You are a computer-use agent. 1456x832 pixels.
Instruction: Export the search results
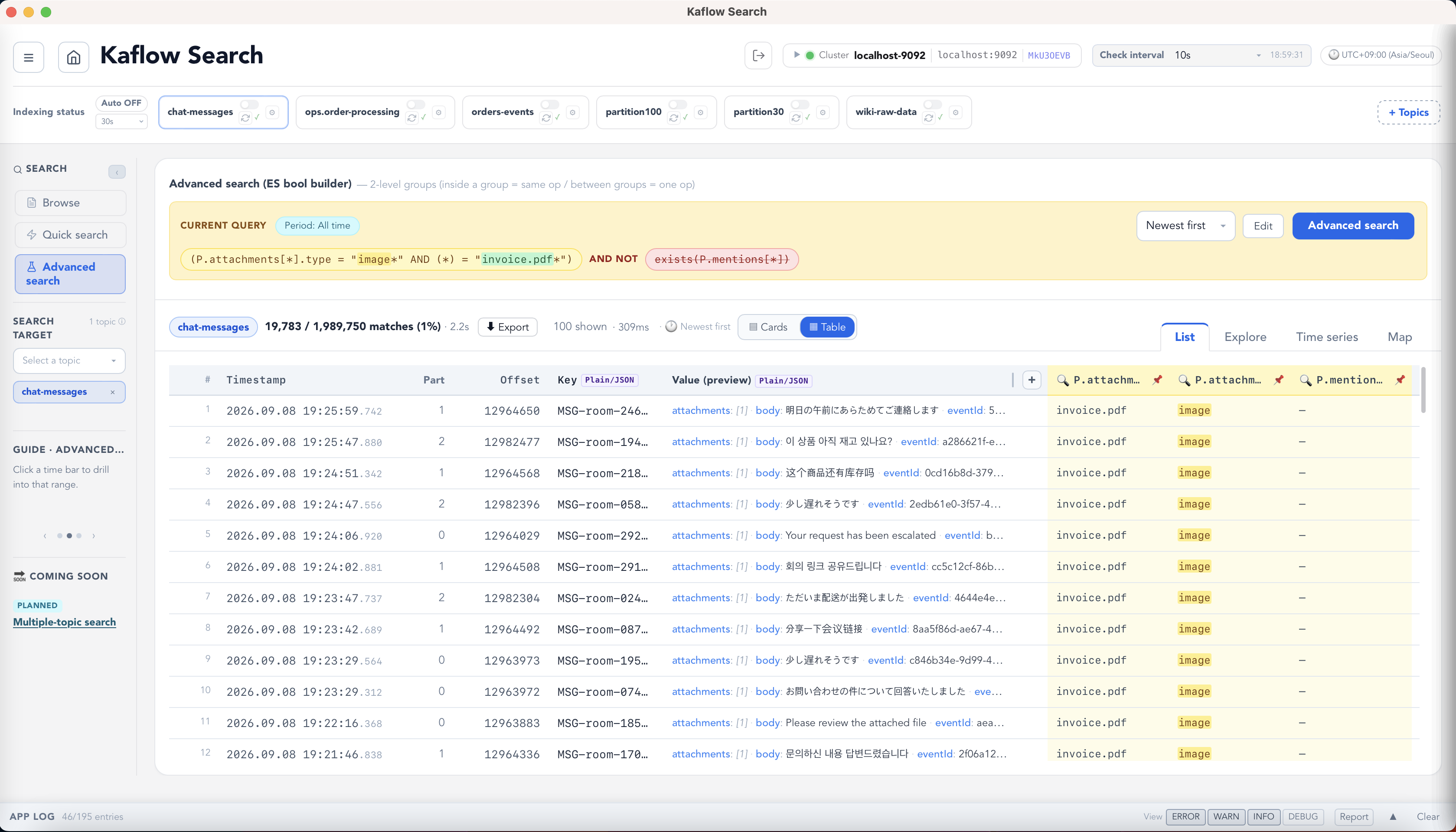[x=508, y=327]
